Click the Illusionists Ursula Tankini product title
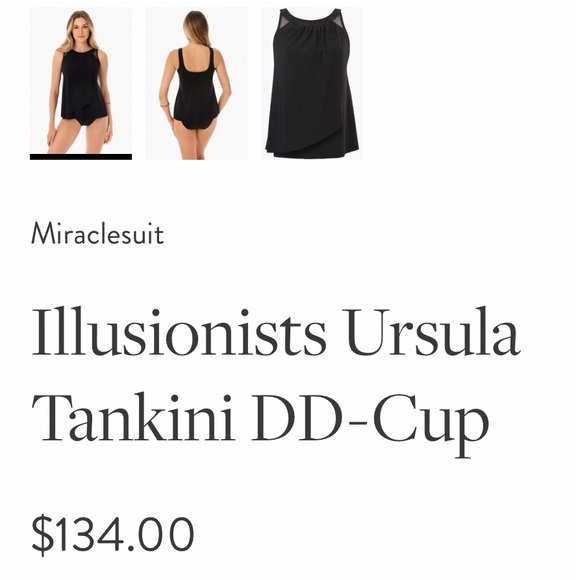The height and width of the screenshot is (580, 580). [x=276, y=381]
